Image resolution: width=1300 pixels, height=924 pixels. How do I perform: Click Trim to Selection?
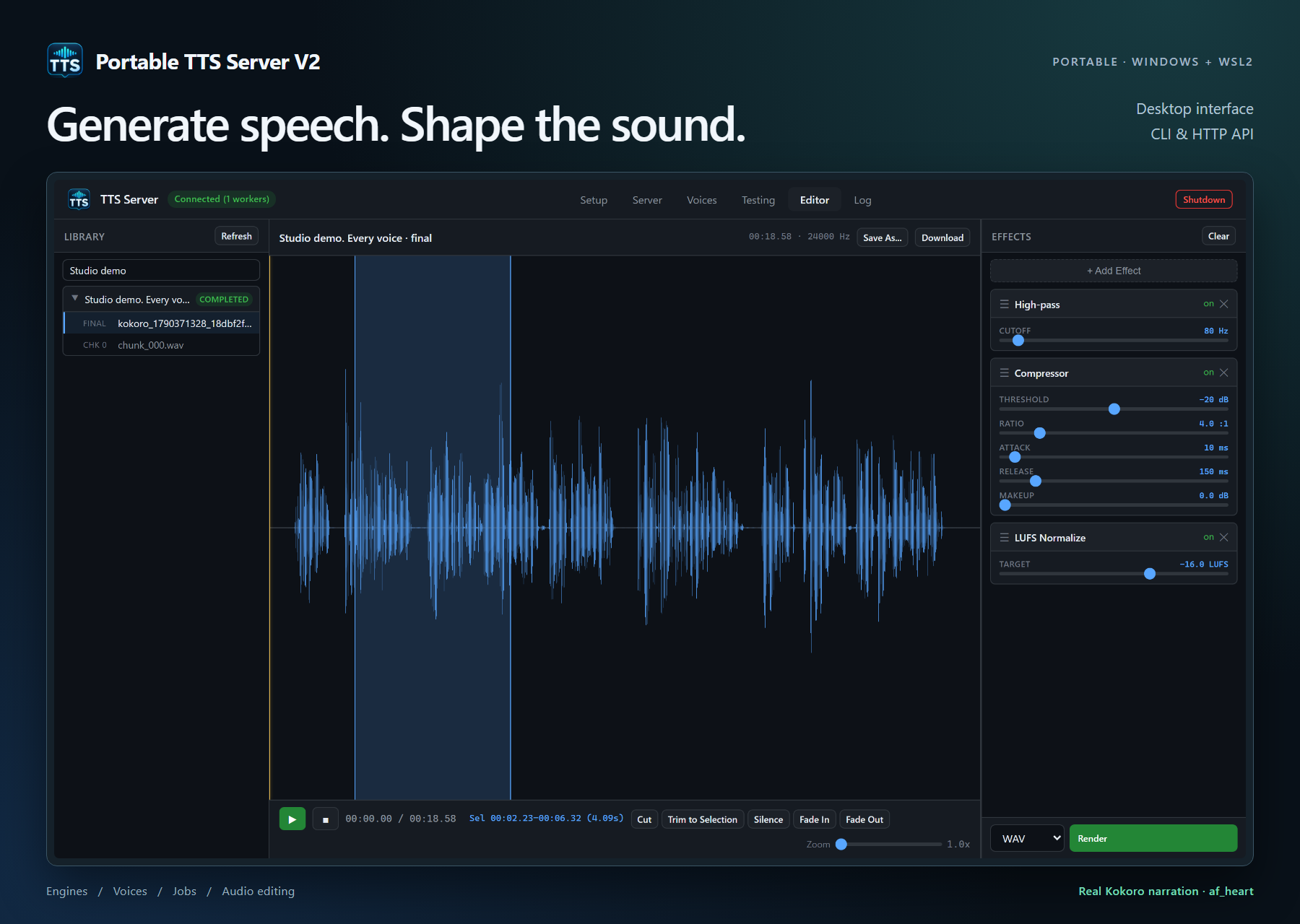click(x=703, y=819)
